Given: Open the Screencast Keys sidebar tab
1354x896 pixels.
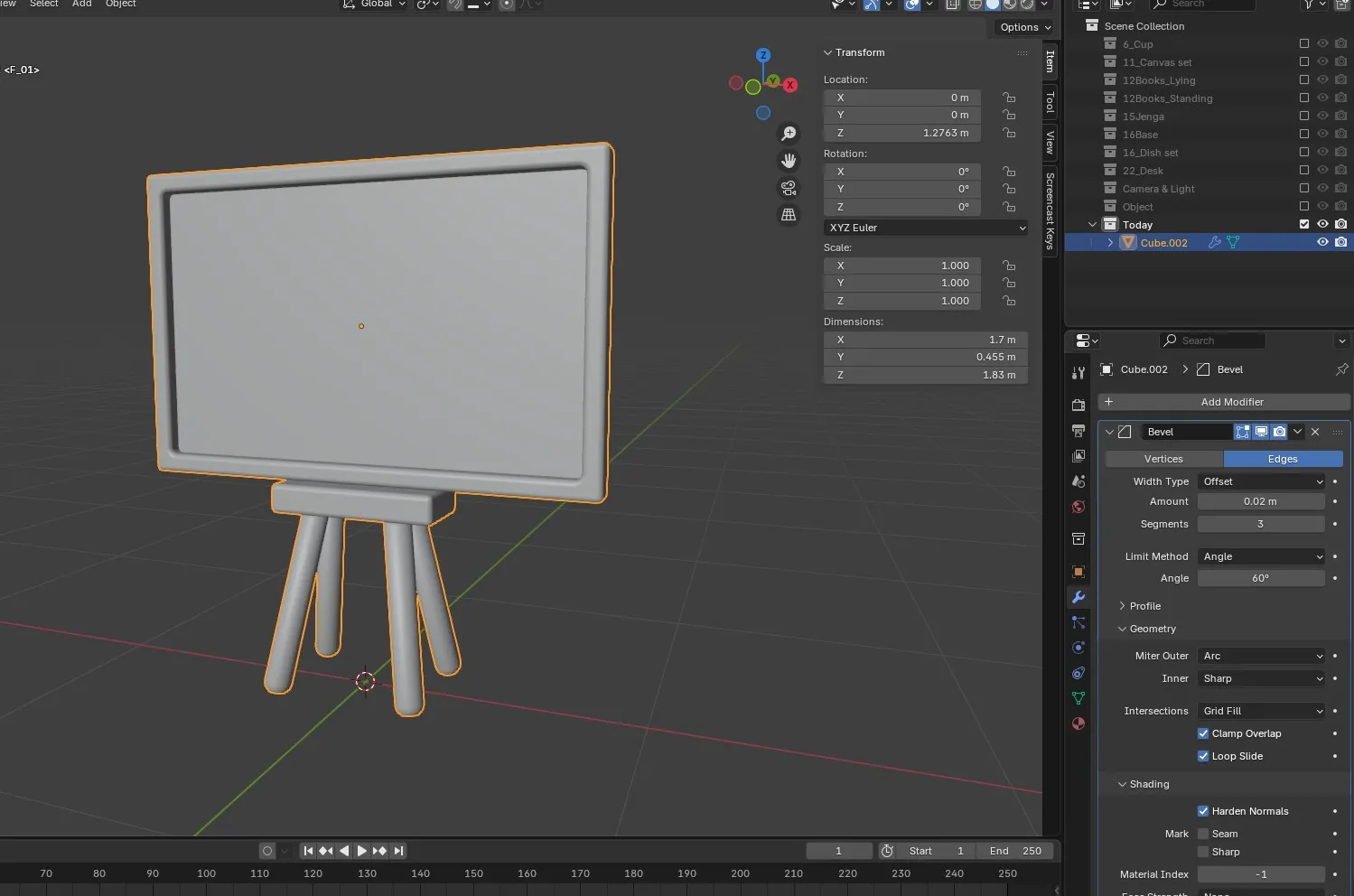Looking at the screenshot, I should tap(1050, 210).
